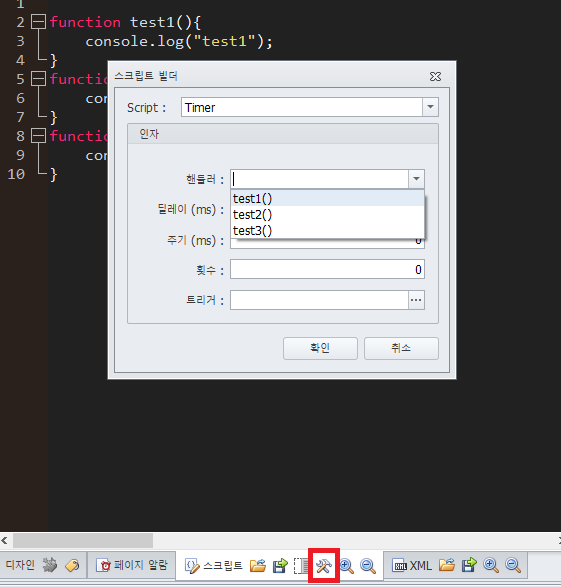Click the XML zoom-in magnifier icon
561x587 pixels.
[x=491, y=565]
